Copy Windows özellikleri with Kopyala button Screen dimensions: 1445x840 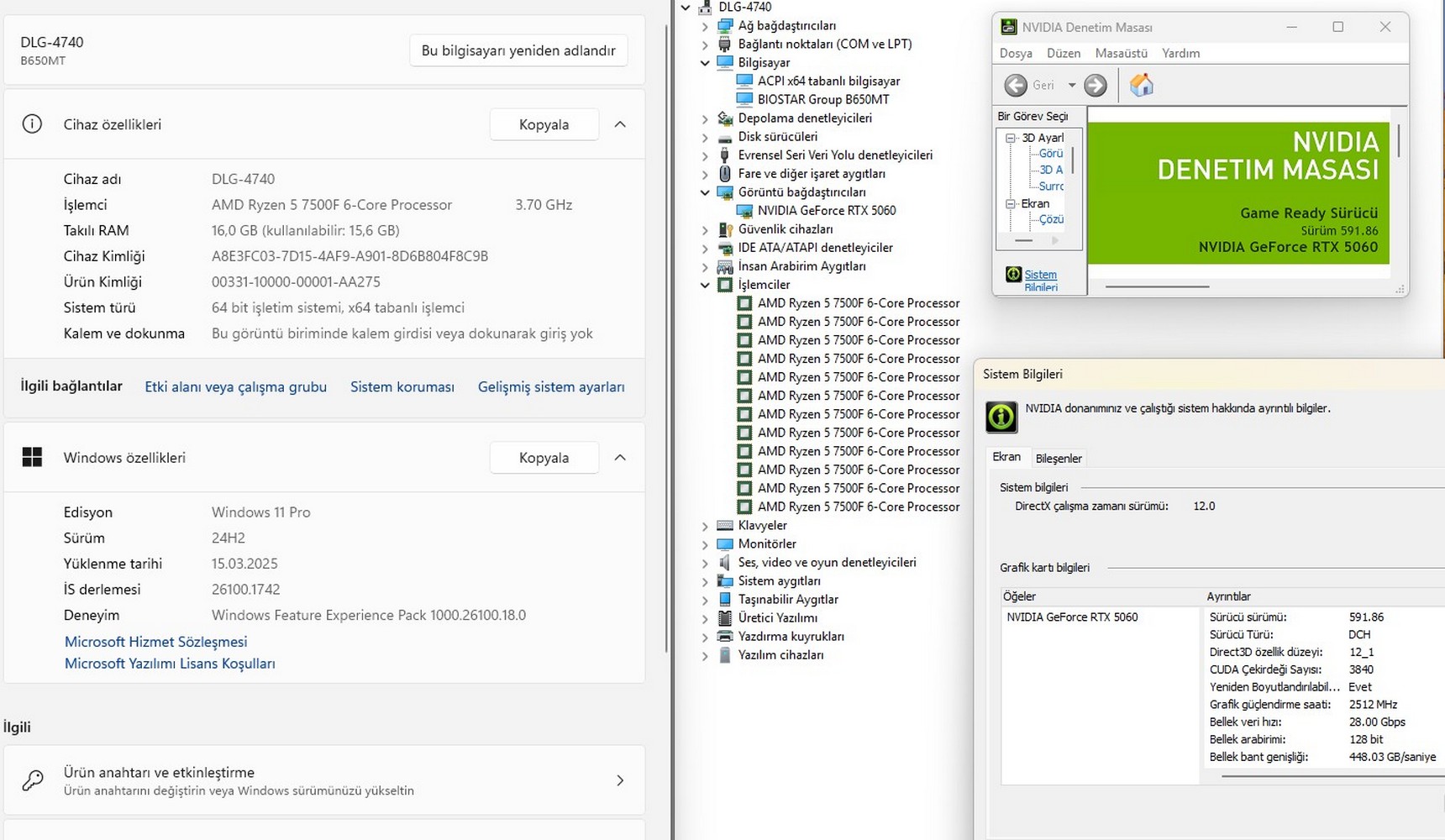point(544,458)
